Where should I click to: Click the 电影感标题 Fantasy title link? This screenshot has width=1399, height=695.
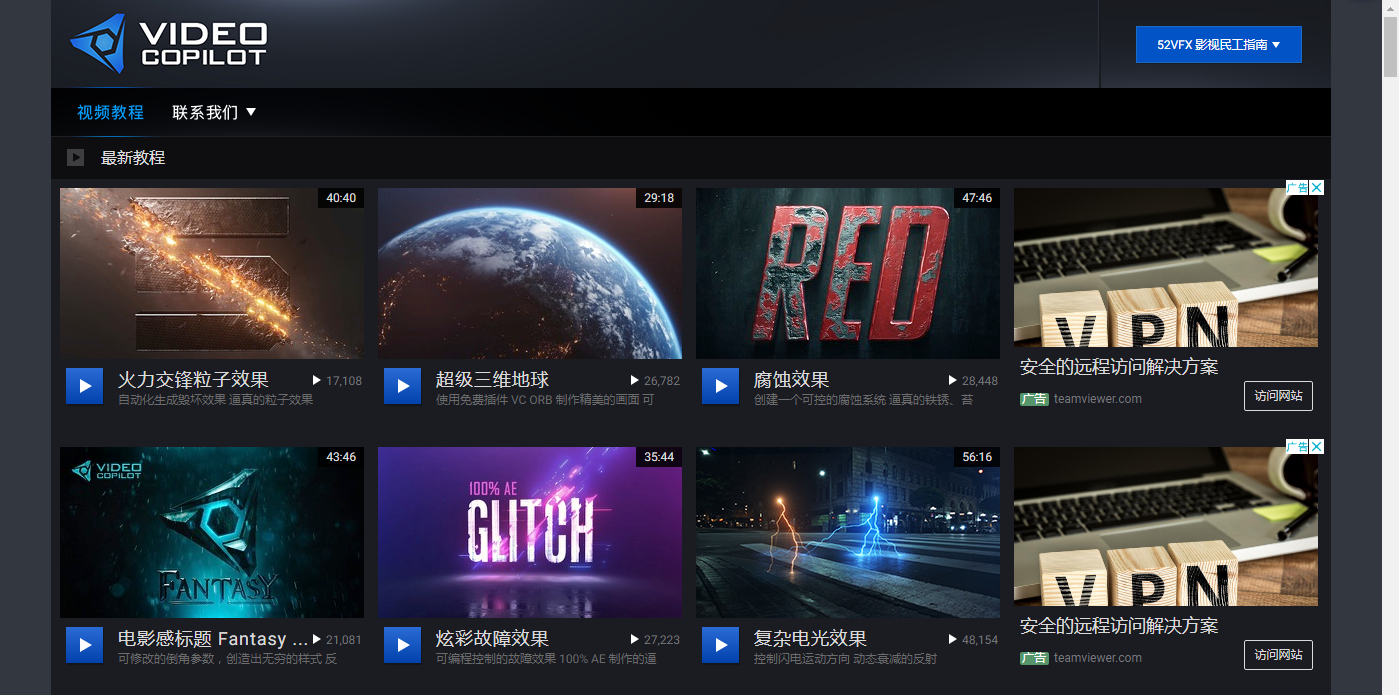click(213, 638)
